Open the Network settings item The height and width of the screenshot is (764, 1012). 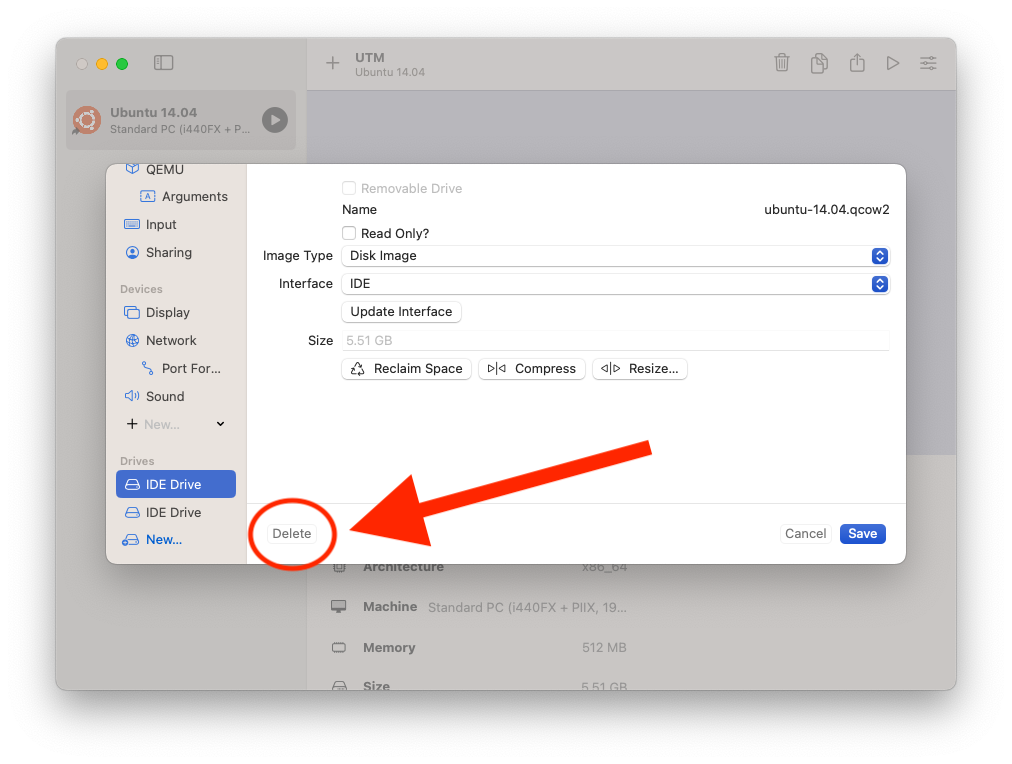[171, 340]
